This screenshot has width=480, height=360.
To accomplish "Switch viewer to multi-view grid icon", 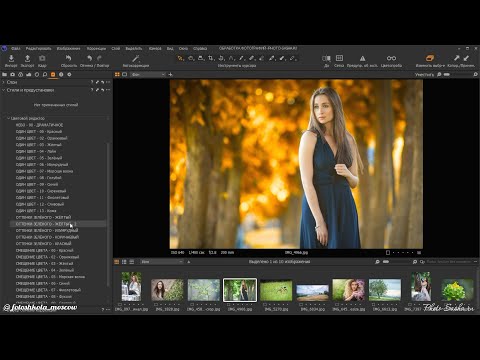I will pyautogui.click(x=117, y=75).
